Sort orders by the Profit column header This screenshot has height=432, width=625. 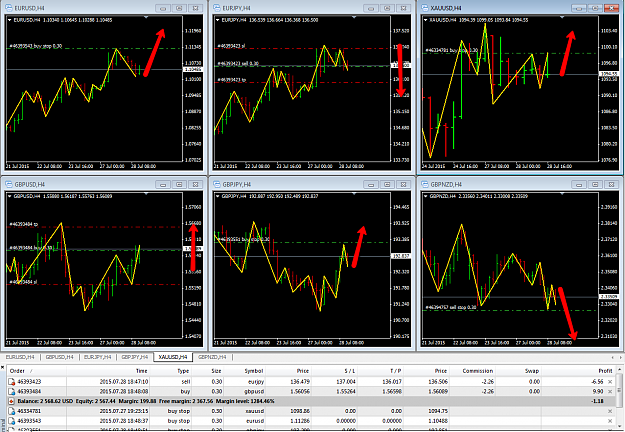tap(578, 371)
